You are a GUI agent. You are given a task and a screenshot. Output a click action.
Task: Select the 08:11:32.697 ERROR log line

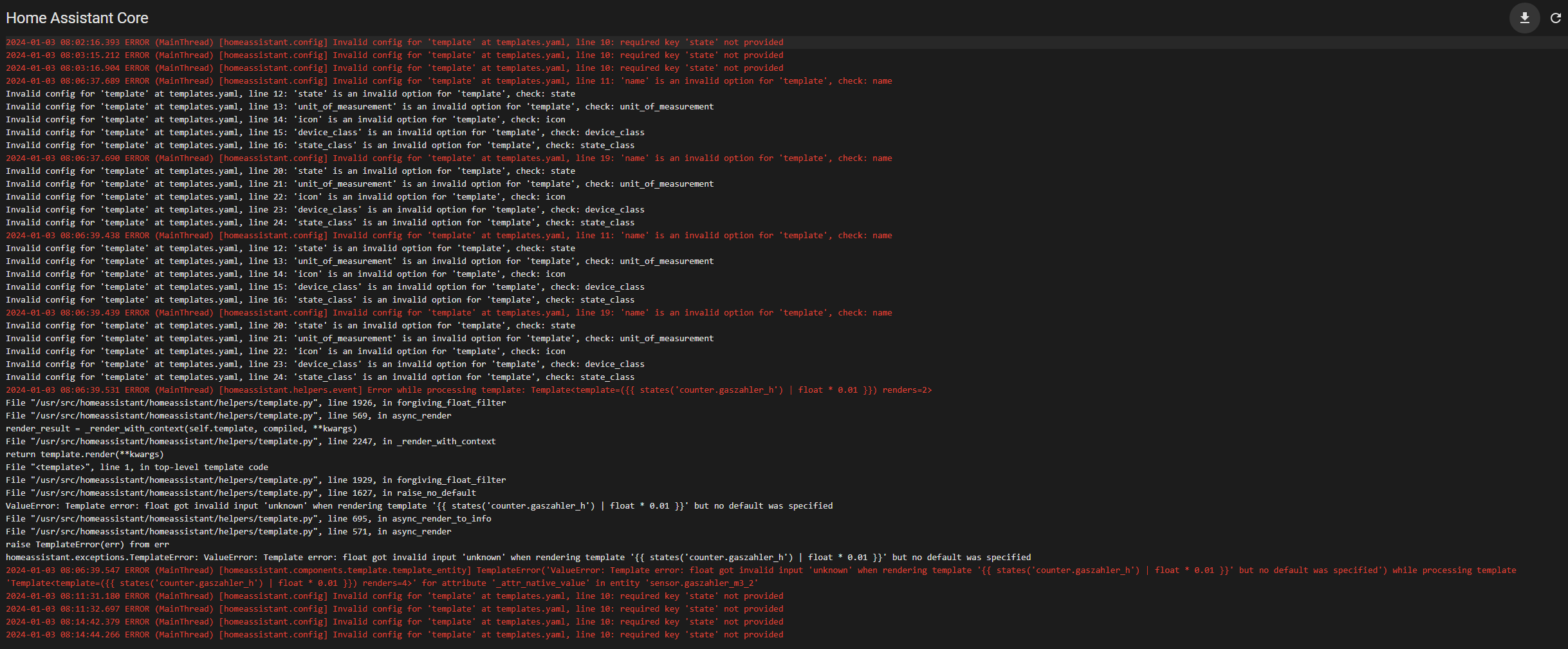click(x=394, y=609)
